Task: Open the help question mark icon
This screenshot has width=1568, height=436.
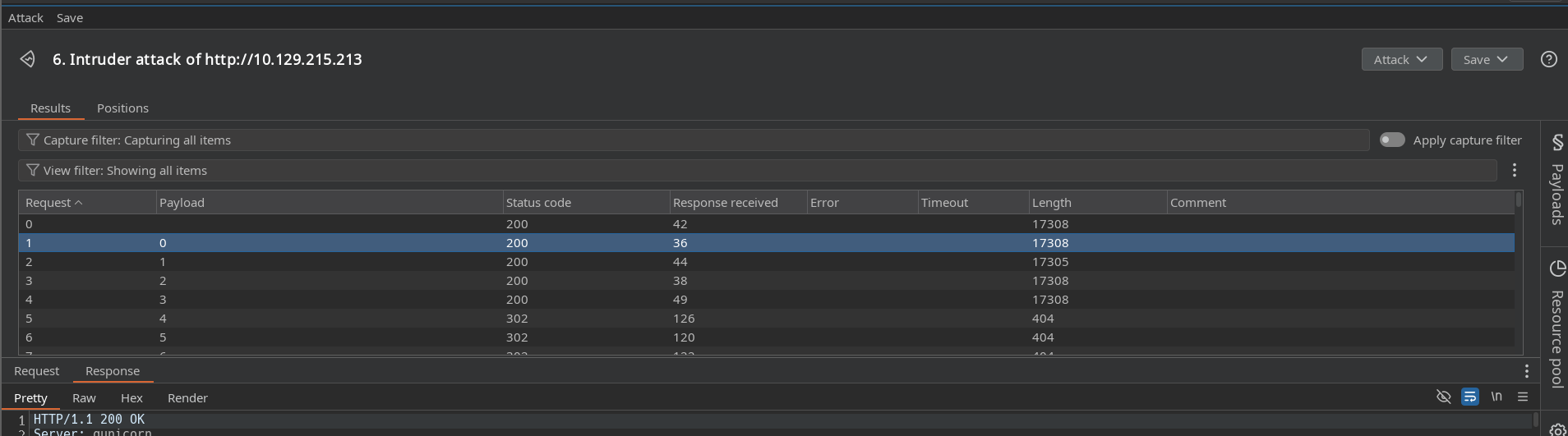Action: coord(1548,59)
